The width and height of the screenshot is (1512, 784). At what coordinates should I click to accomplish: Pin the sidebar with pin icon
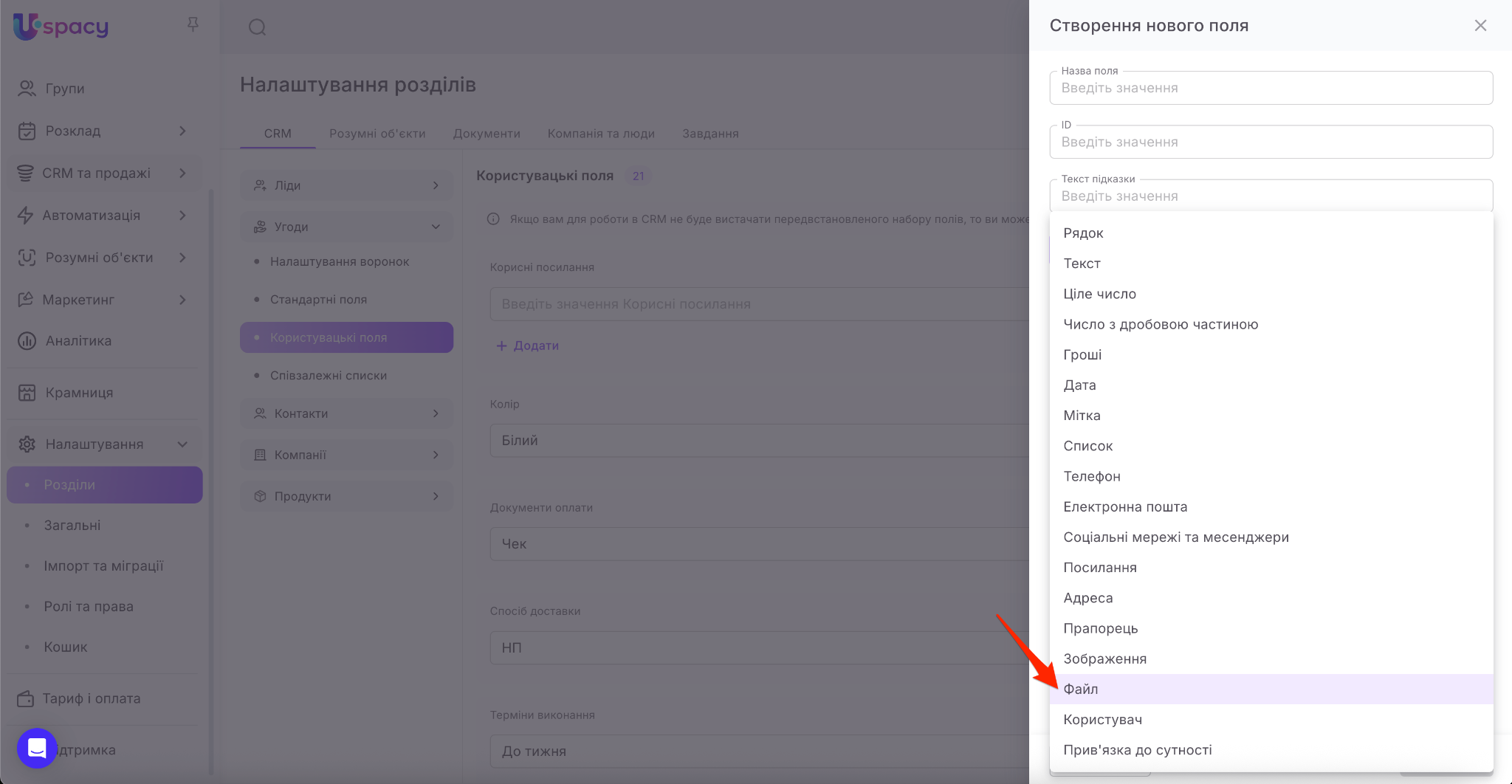point(193,25)
